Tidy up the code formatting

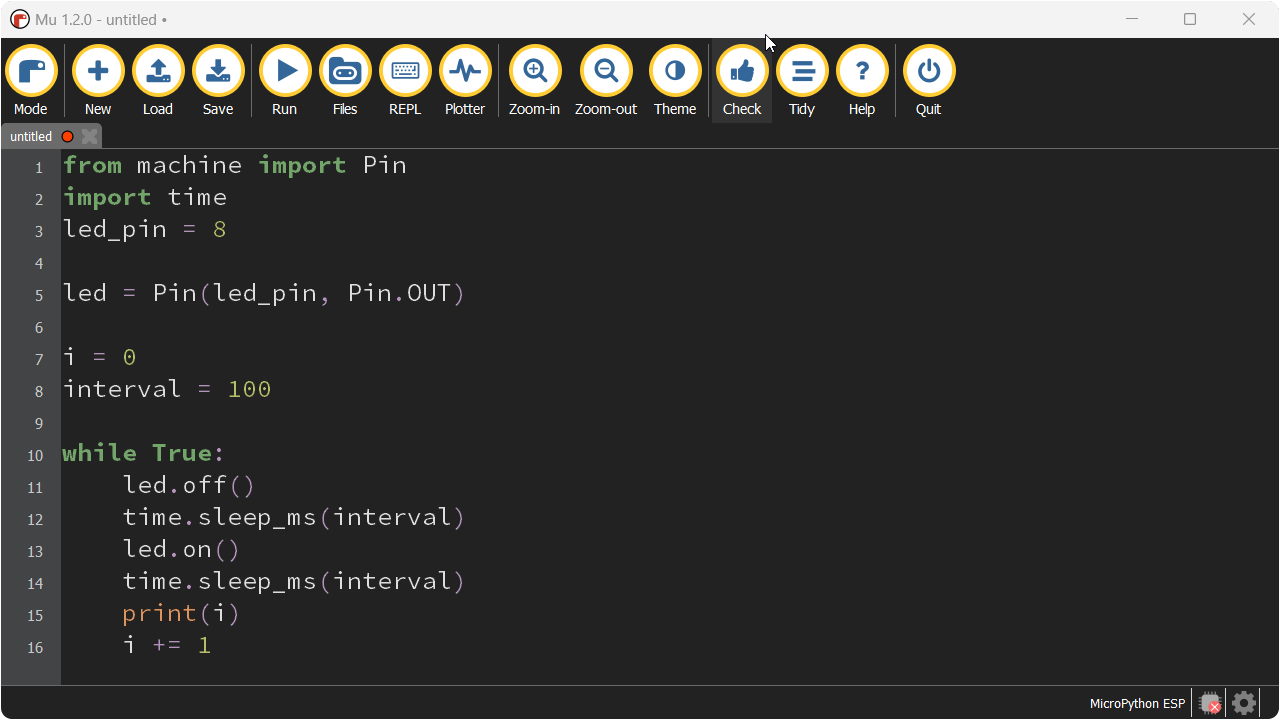[x=801, y=80]
